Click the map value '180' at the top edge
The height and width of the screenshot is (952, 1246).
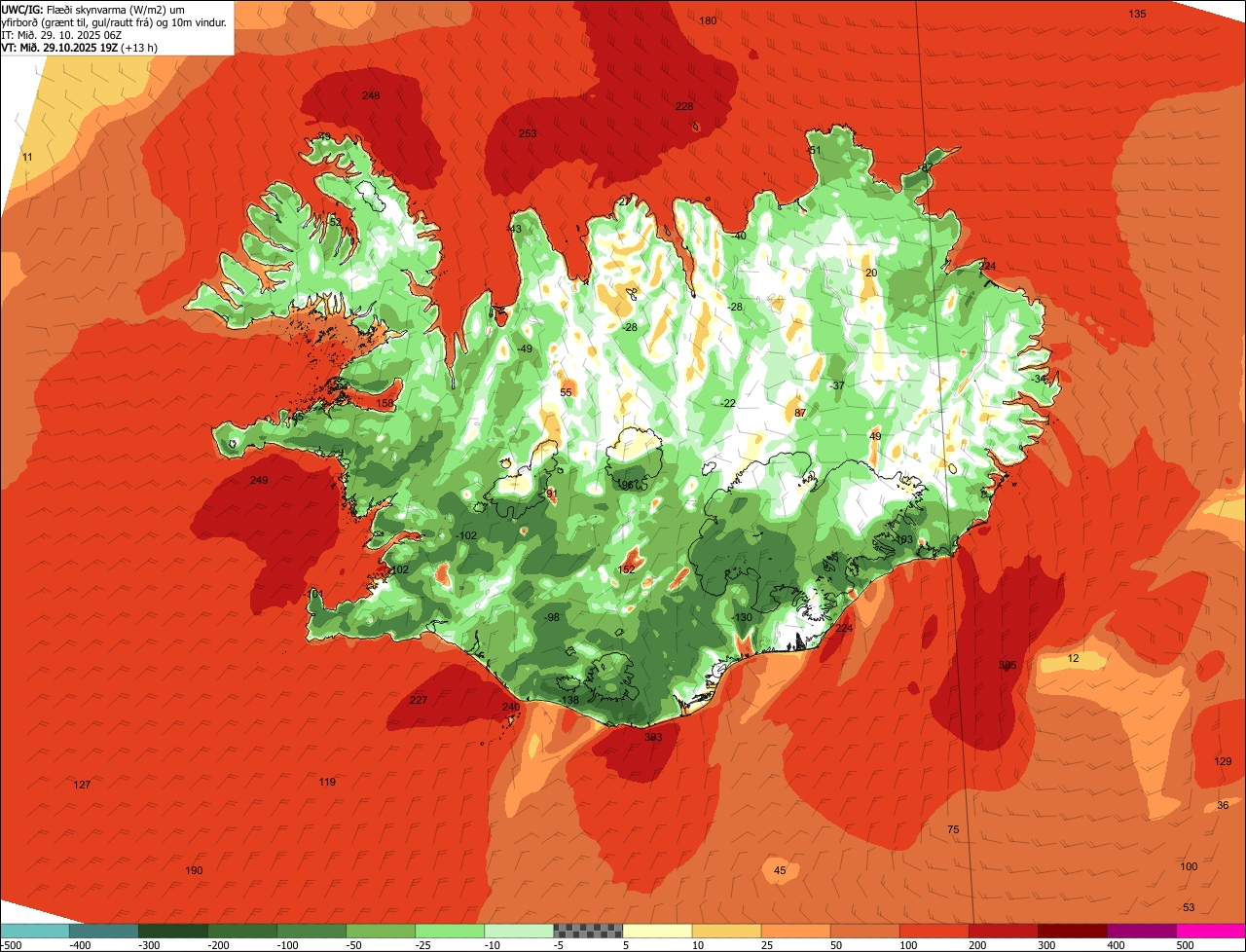pyautogui.click(x=708, y=21)
